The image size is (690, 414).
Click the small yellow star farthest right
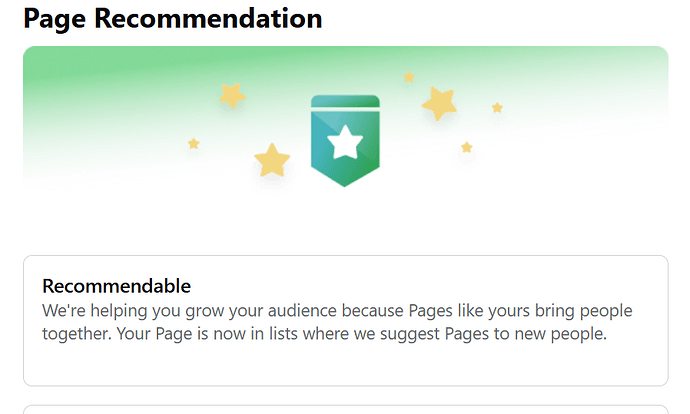[497, 108]
